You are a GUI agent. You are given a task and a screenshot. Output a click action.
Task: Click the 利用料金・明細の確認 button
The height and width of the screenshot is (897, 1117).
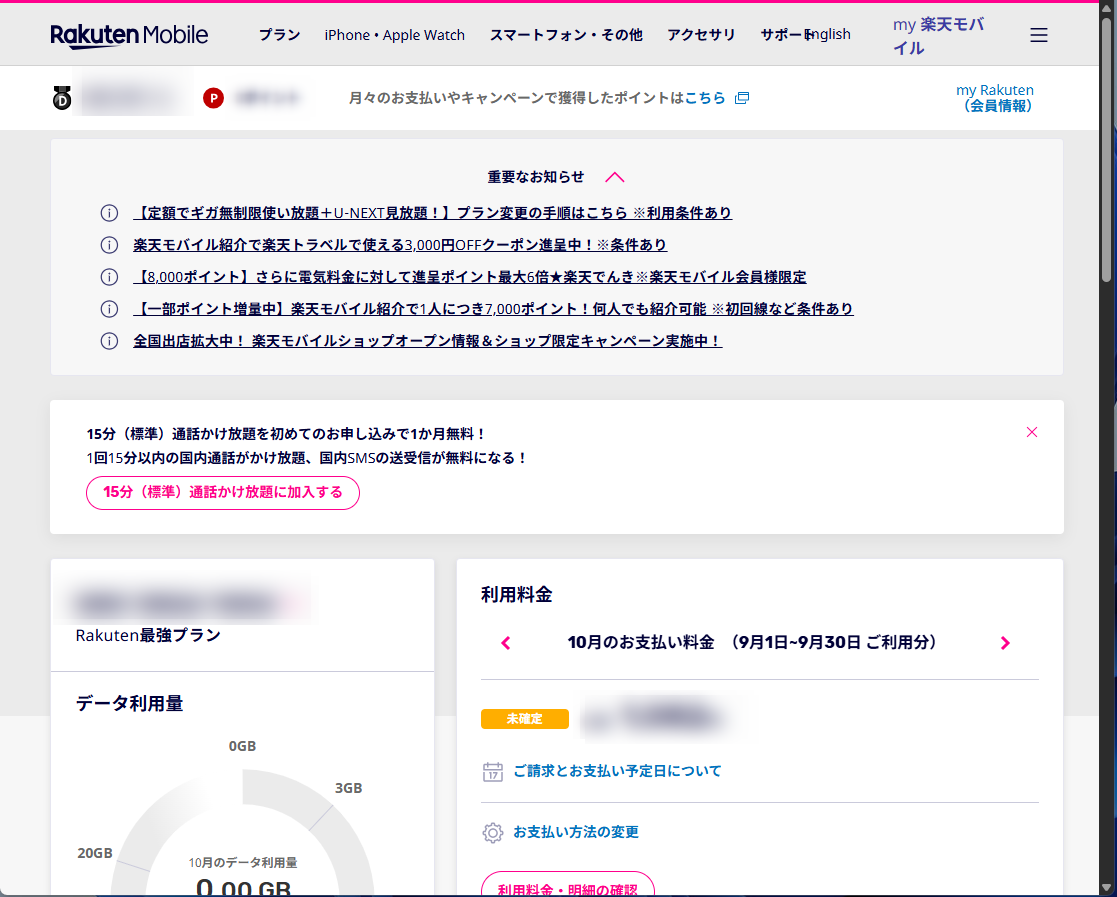tap(567, 886)
